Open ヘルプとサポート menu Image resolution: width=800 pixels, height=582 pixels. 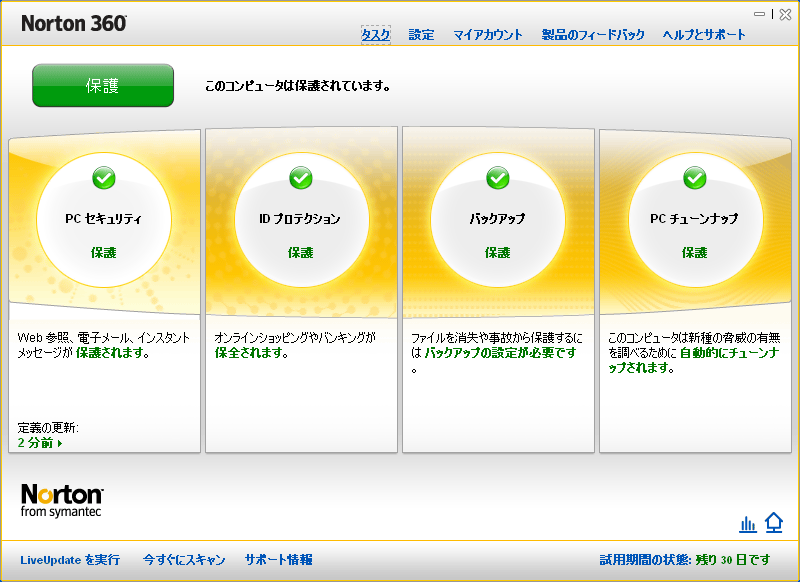click(x=704, y=35)
